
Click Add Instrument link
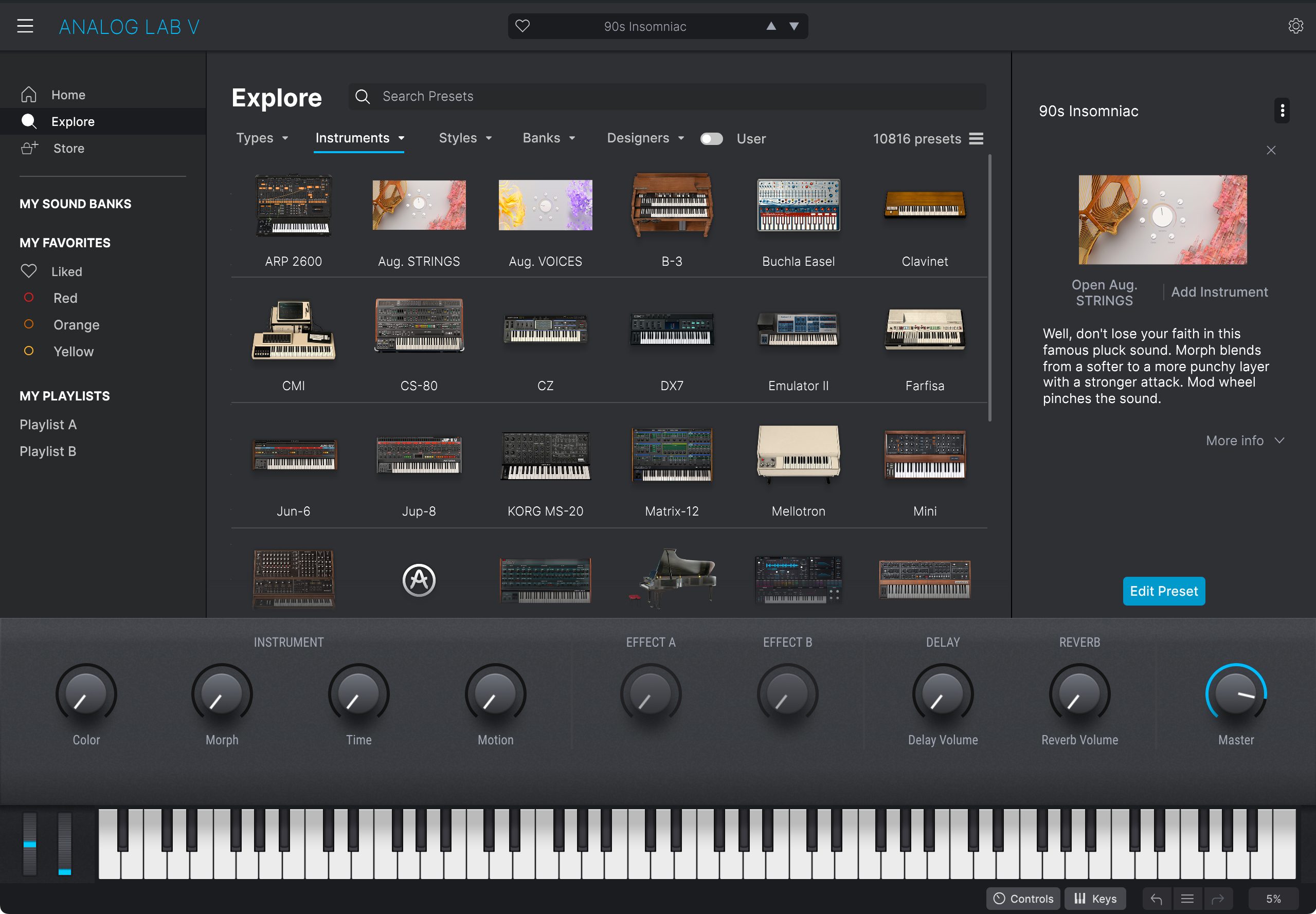[x=1219, y=292]
